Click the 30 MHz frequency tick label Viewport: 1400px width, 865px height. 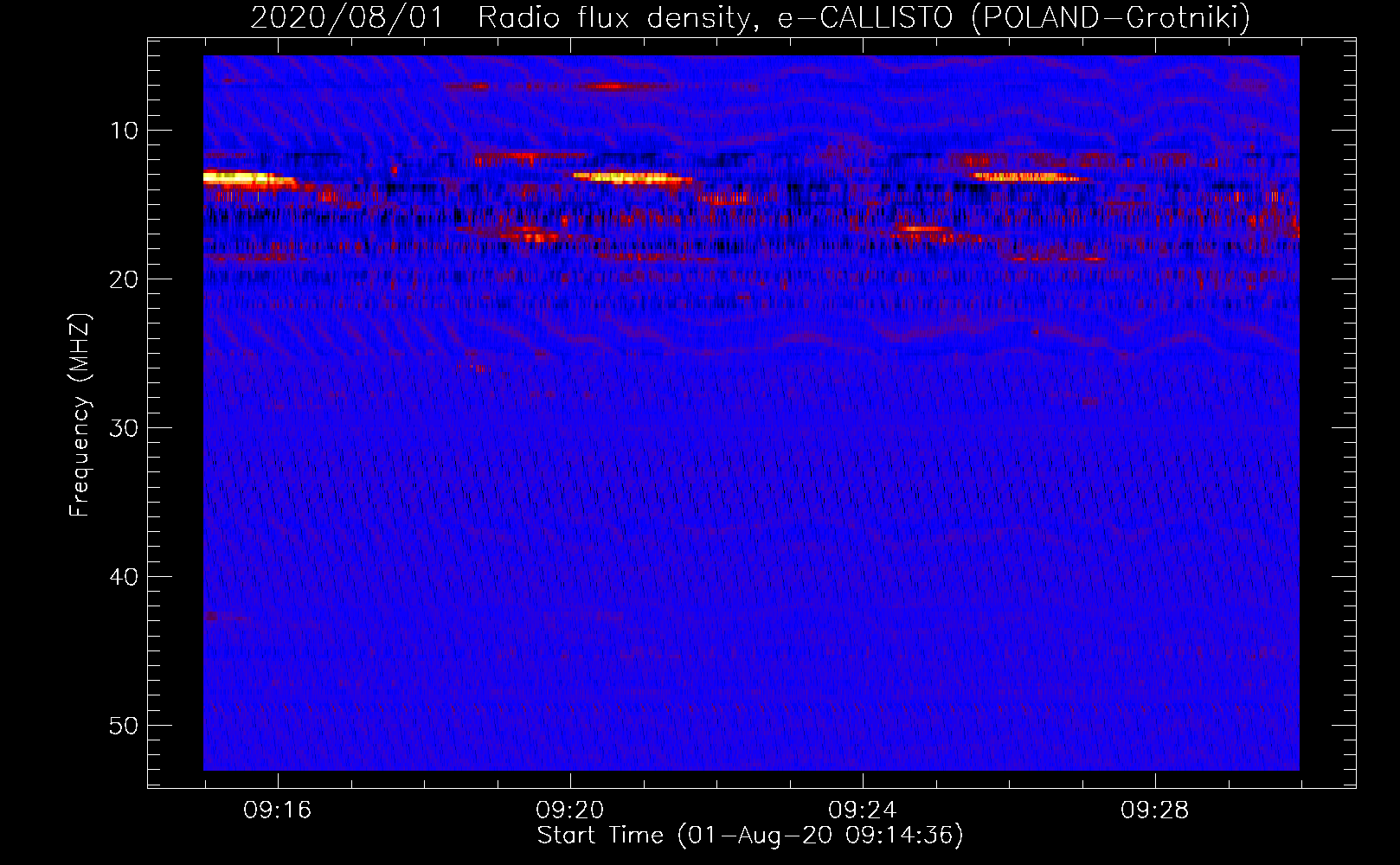pyautogui.click(x=124, y=428)
